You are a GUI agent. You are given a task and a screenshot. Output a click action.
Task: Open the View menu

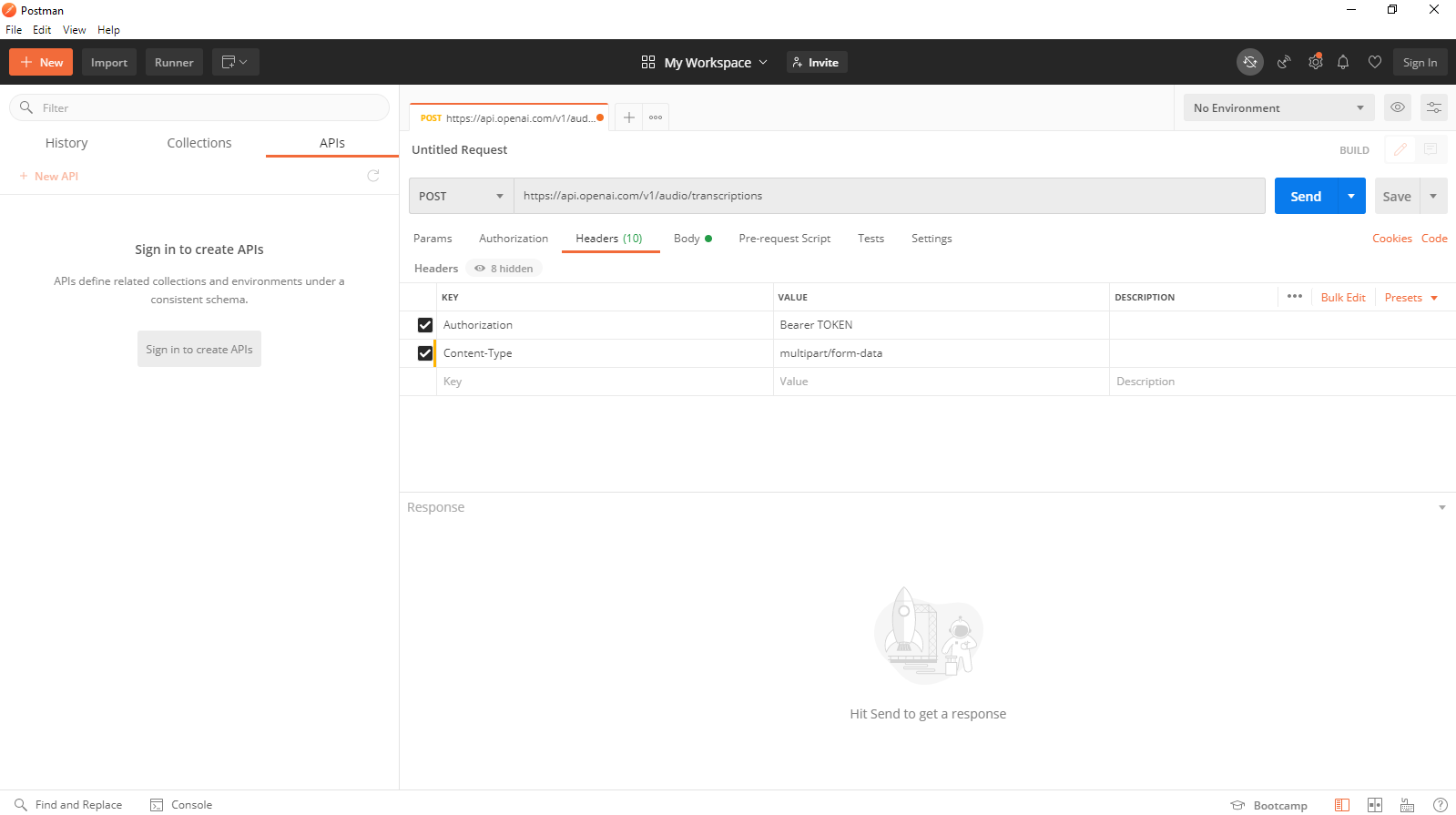74,30
